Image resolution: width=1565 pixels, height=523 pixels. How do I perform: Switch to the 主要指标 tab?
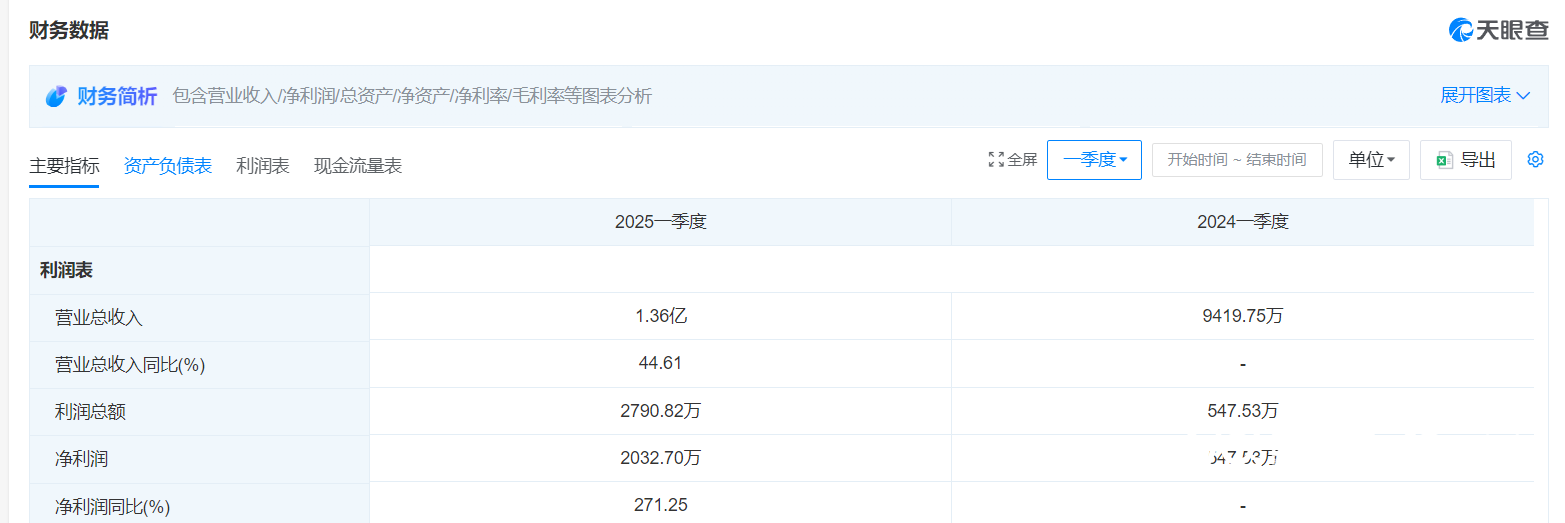pyautogui.click(x=64, y=166)
